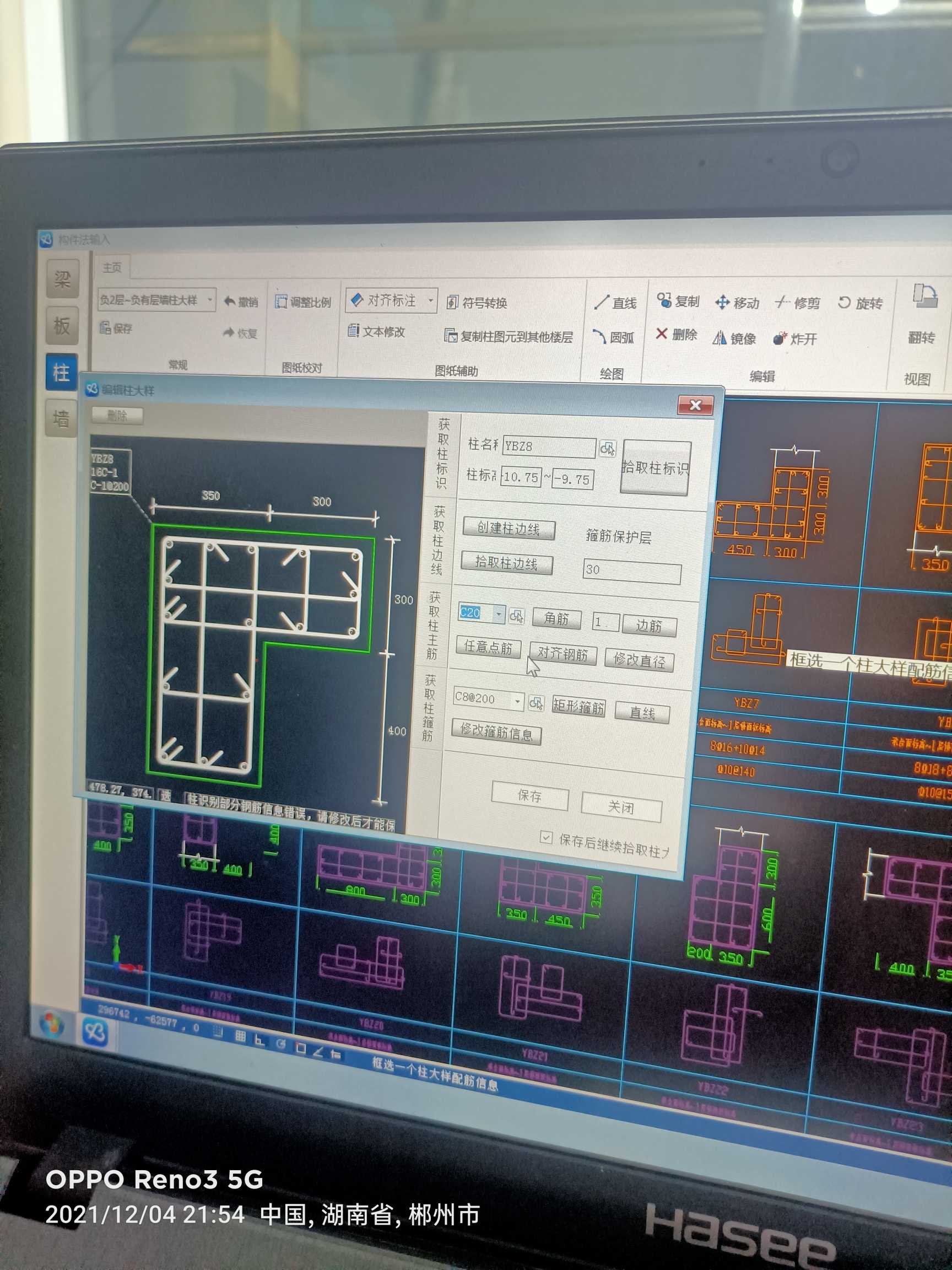Image resolution: width=952 pixels, height=1270 pixels.
Task: Click the app icon in the taskbar
Action: point(95,1032)
